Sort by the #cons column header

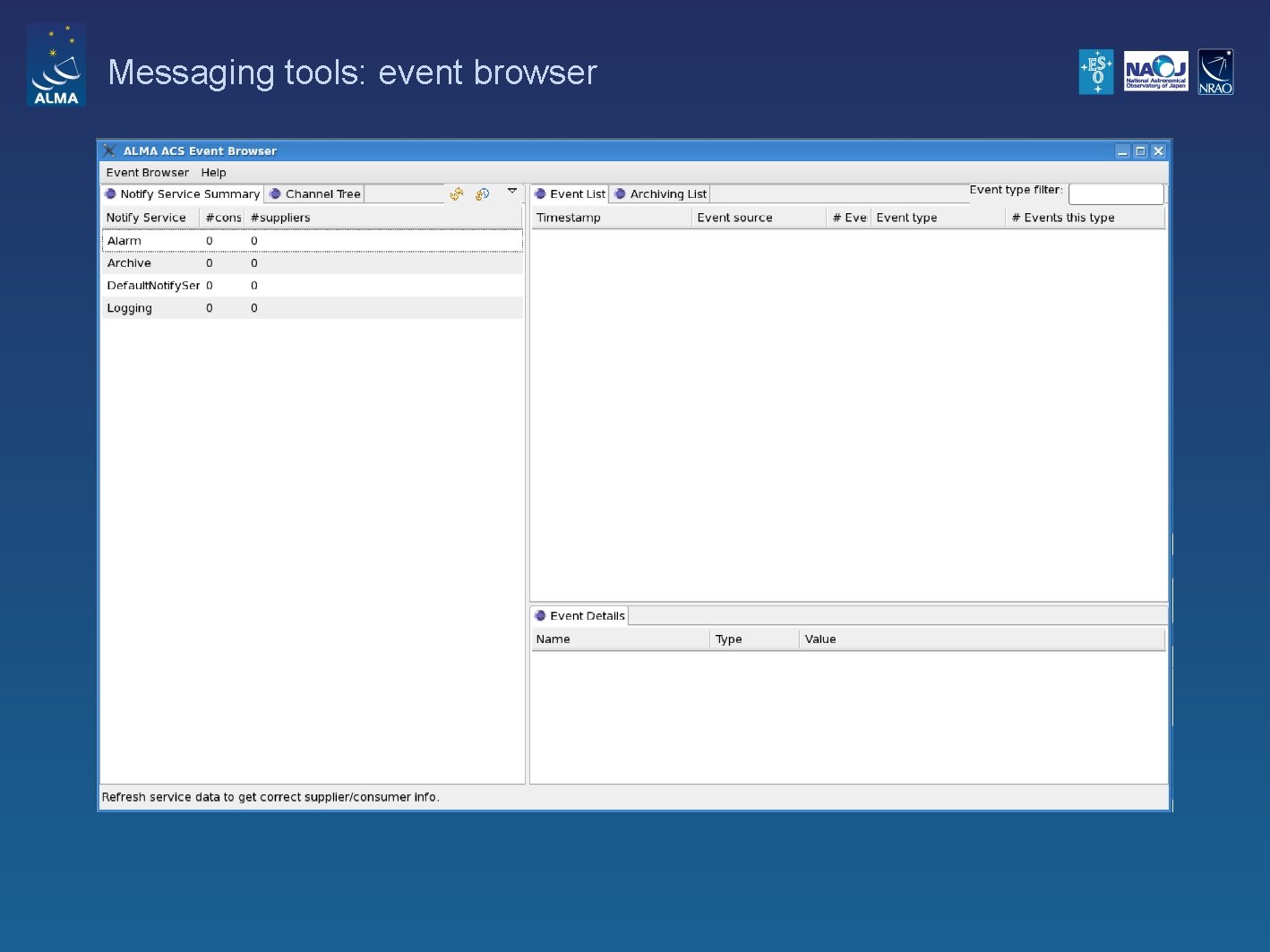tap(223, 218)
